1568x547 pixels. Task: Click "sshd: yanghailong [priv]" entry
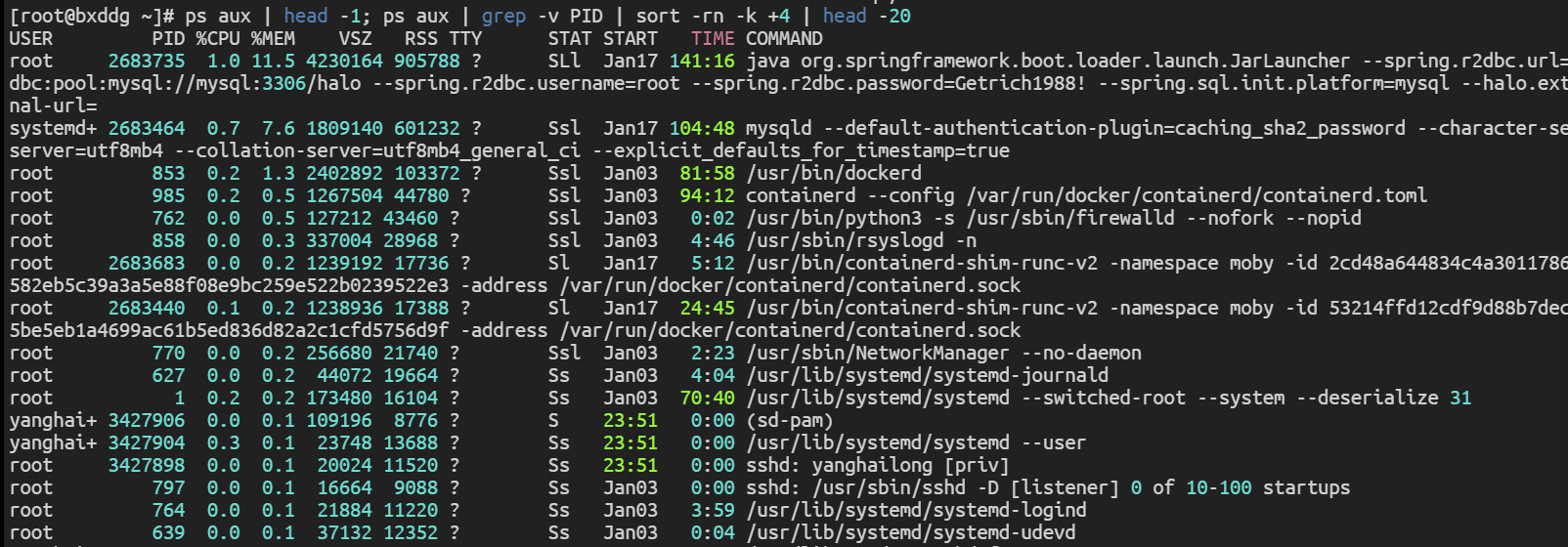coord(877,465)
